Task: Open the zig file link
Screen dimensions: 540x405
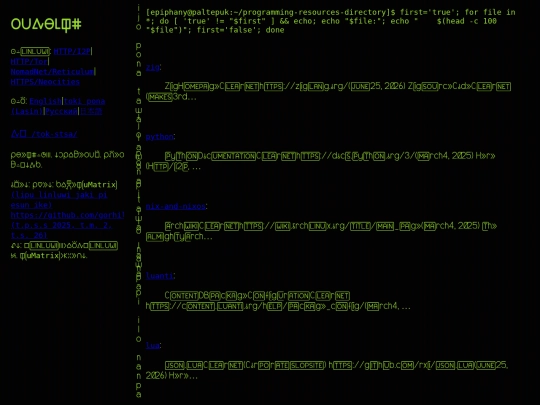Action: pyautogui.click(x=153, y=67)
